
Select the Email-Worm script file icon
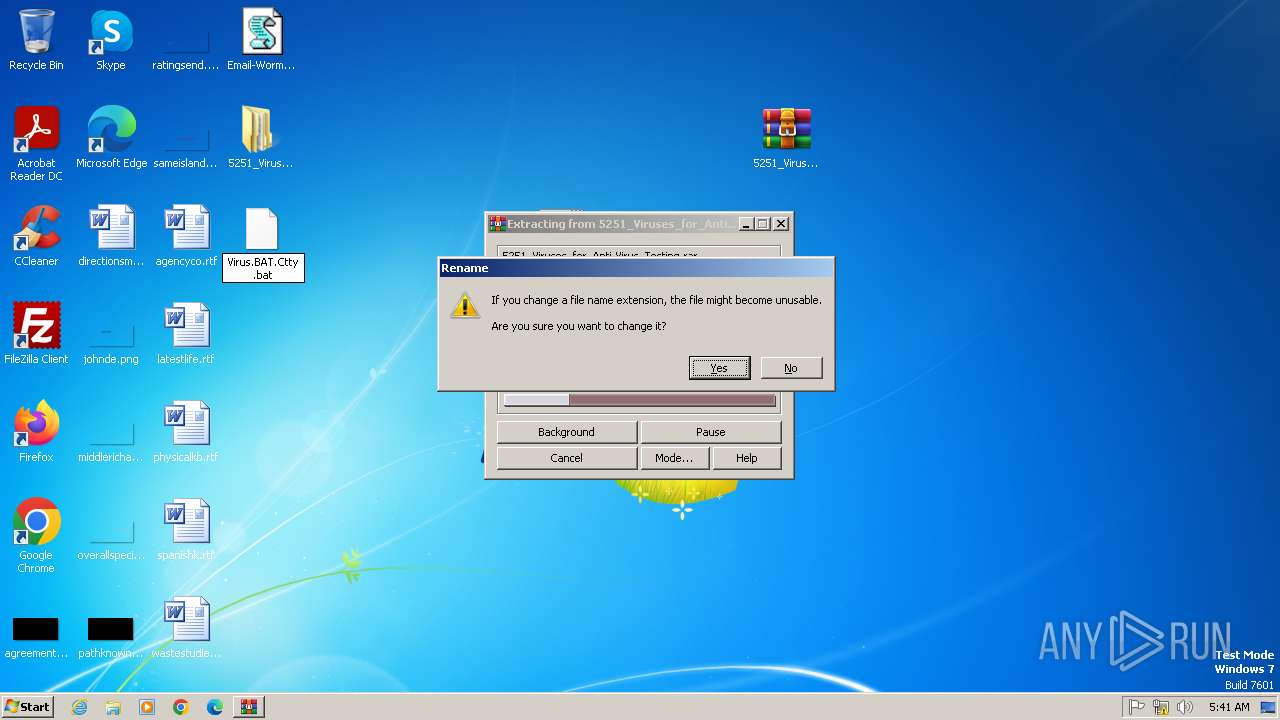261,40
